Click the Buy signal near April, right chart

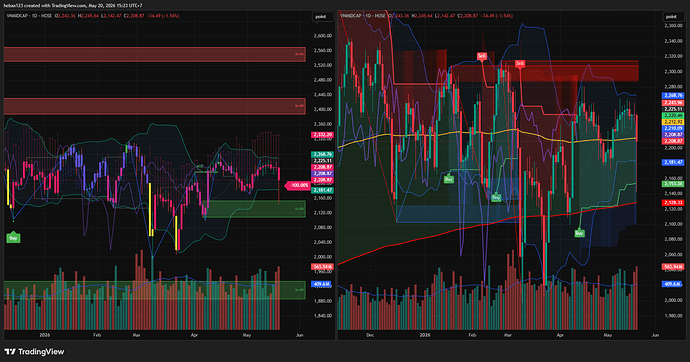coord(579,233)
